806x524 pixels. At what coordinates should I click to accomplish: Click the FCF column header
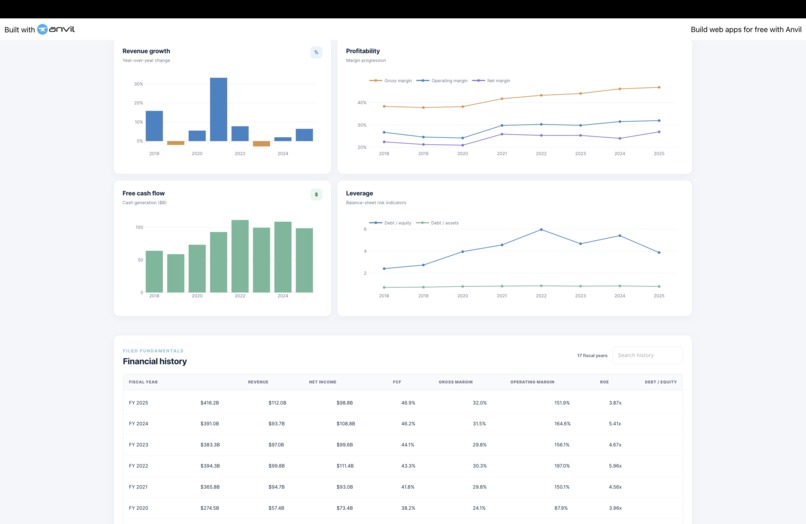(397, 382)
